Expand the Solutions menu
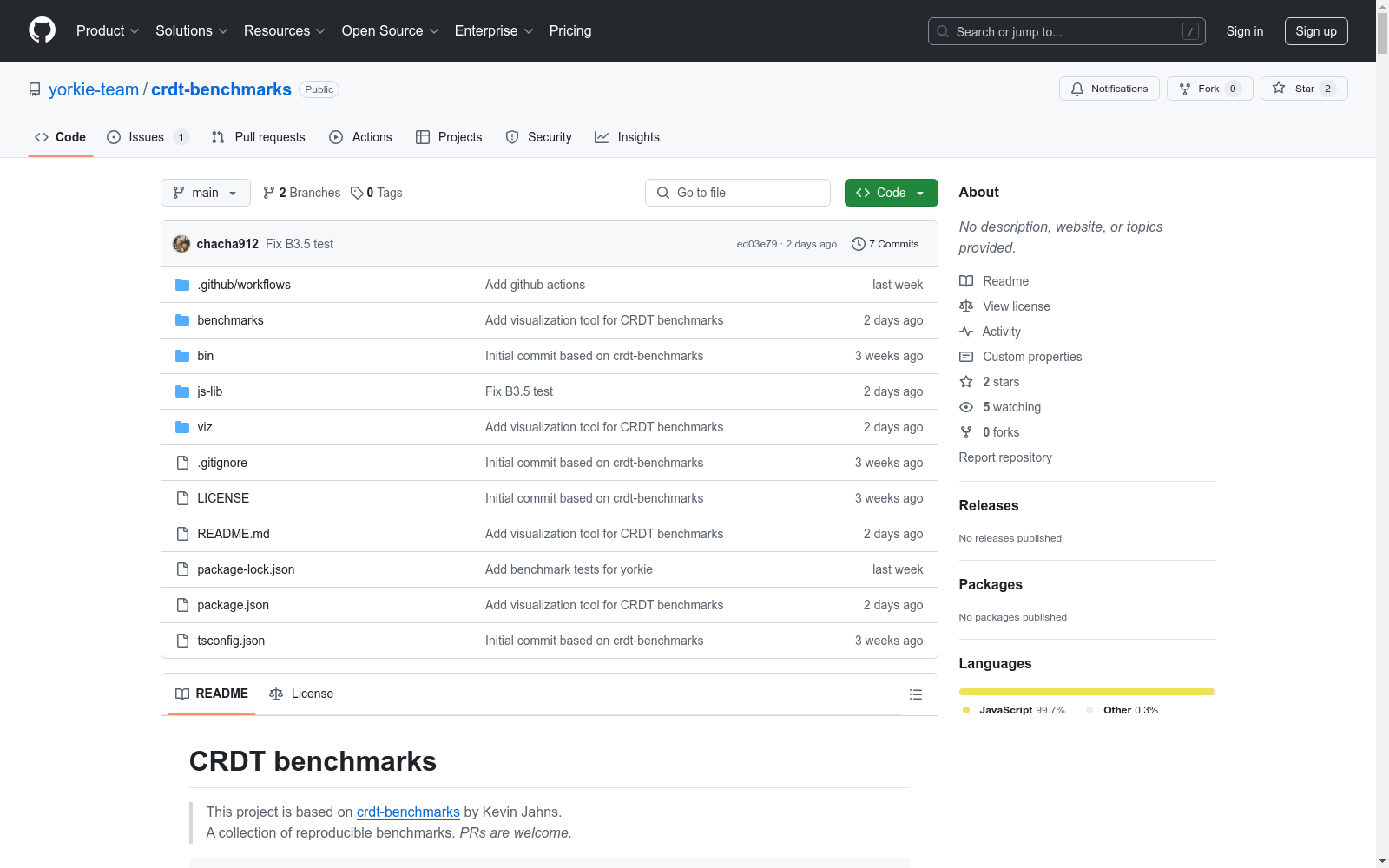 192,30
